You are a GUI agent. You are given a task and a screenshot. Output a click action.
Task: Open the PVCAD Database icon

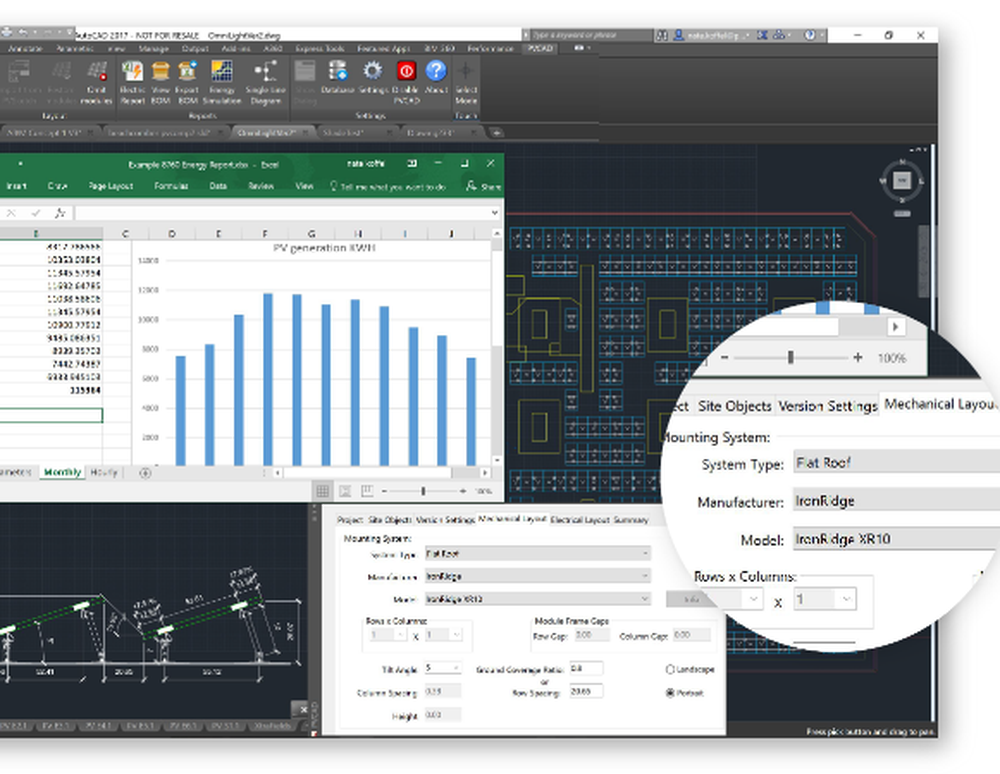pyautogui.click(x=337, y=71)
